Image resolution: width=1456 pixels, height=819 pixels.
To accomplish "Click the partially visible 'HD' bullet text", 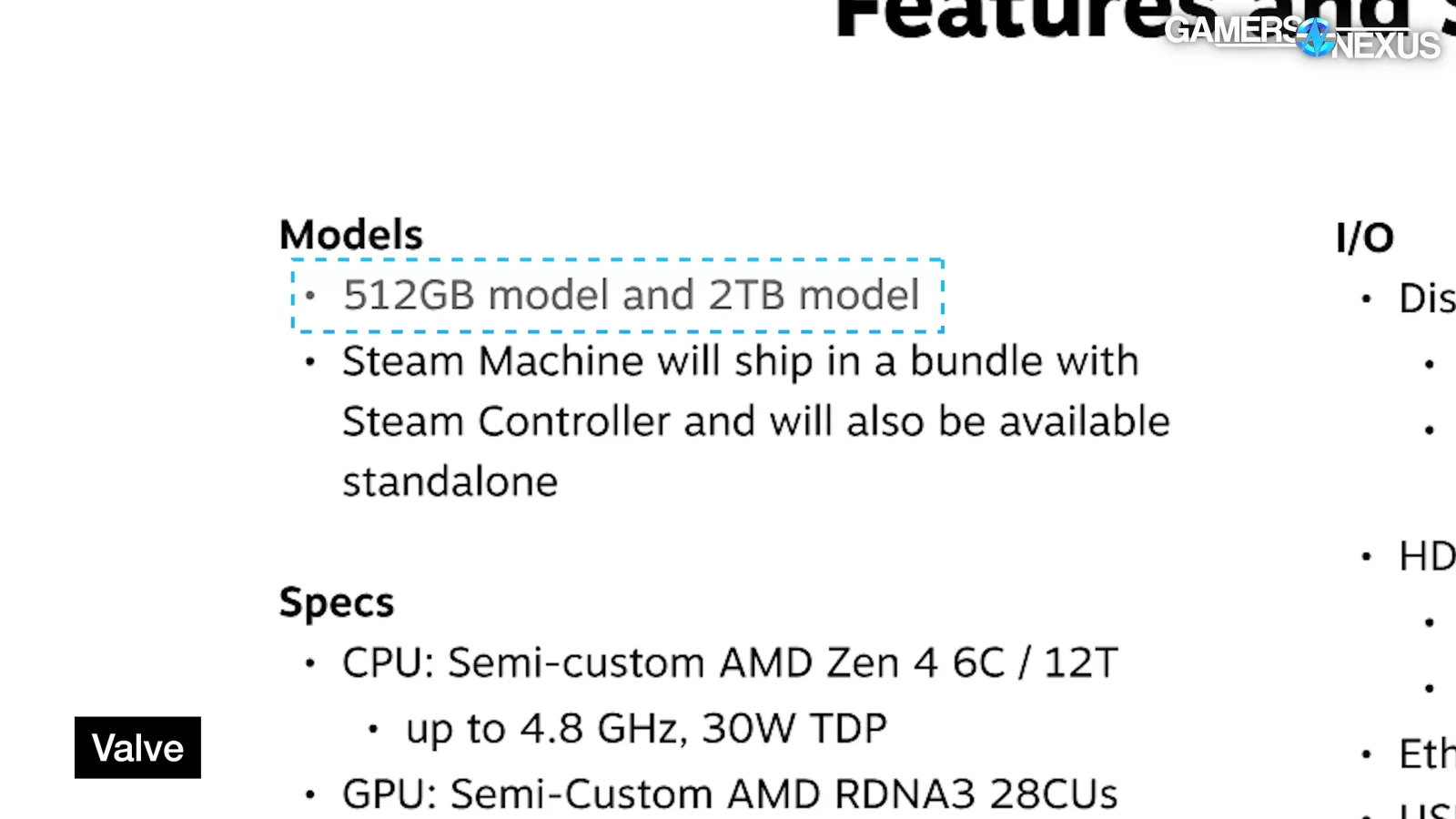I will coord(1426,556).
